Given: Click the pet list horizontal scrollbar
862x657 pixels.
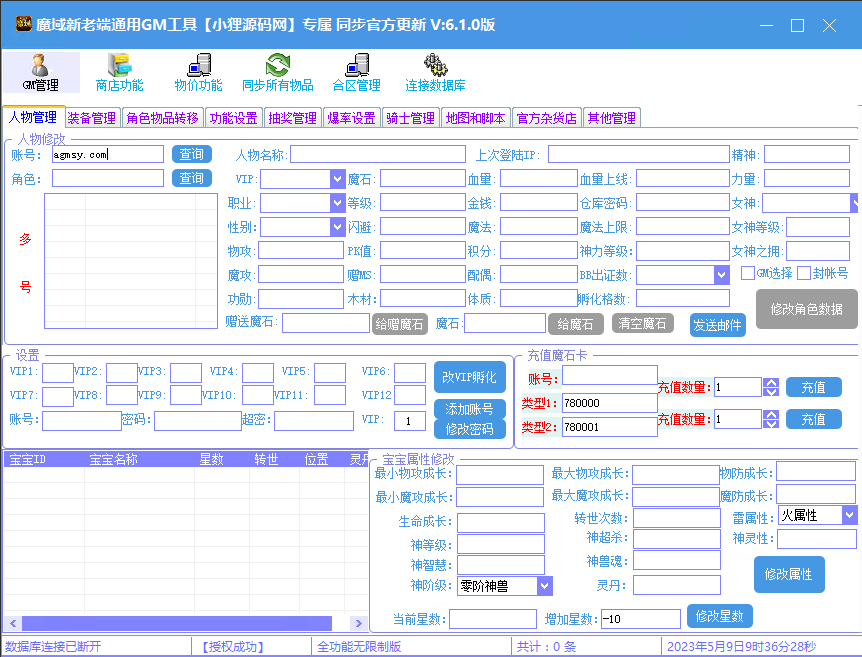Looking at the screenshot, I should pyautogui.click(x=180, y=623).
